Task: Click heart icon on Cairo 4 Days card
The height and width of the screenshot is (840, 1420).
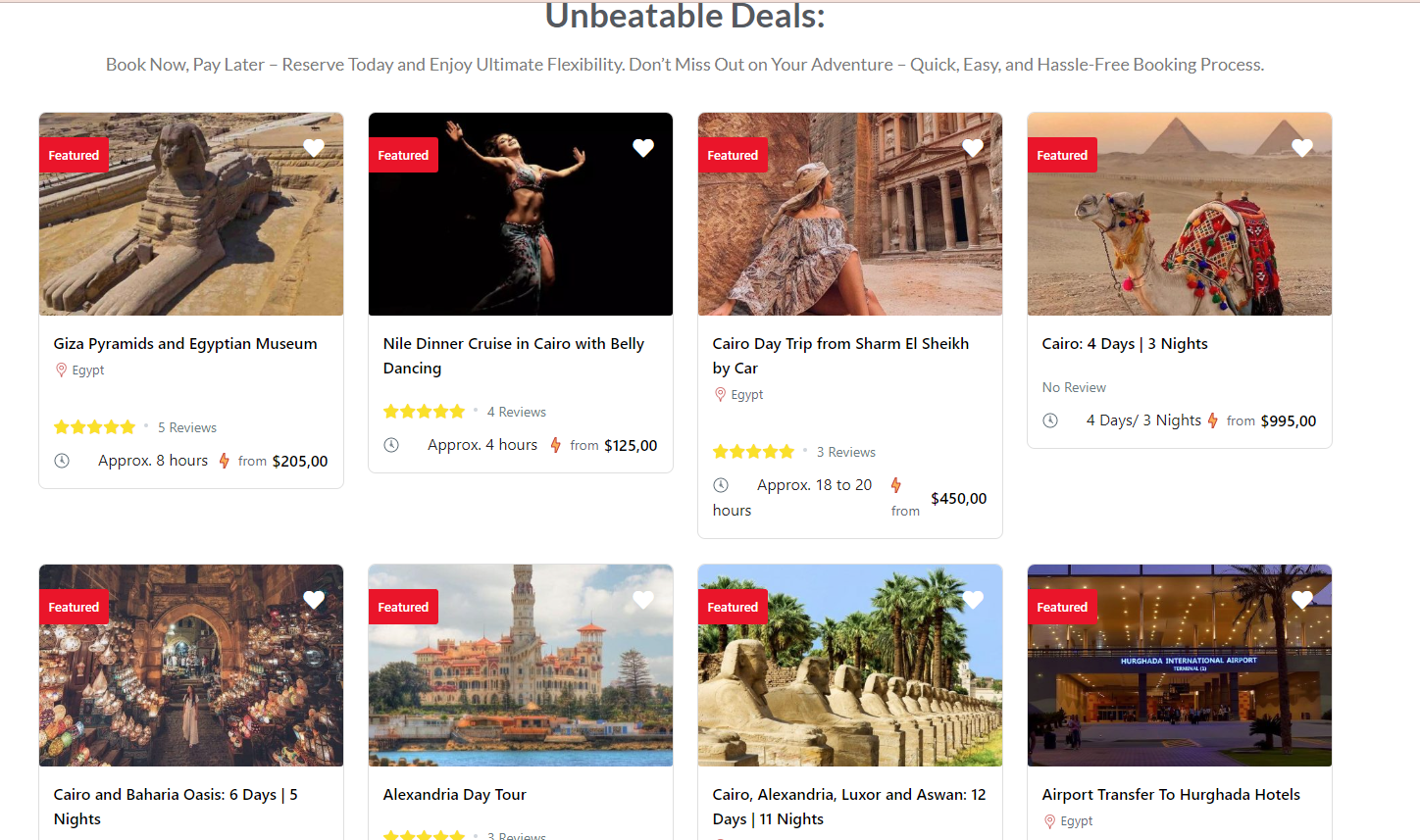Action: (1302, 148)
